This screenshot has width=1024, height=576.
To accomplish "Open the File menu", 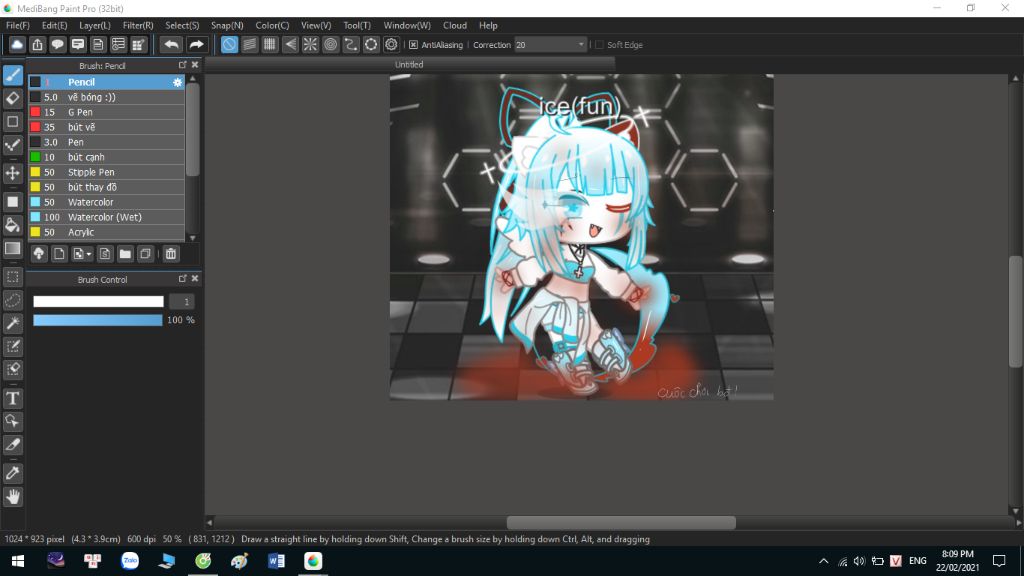I will tap(18, 25).
